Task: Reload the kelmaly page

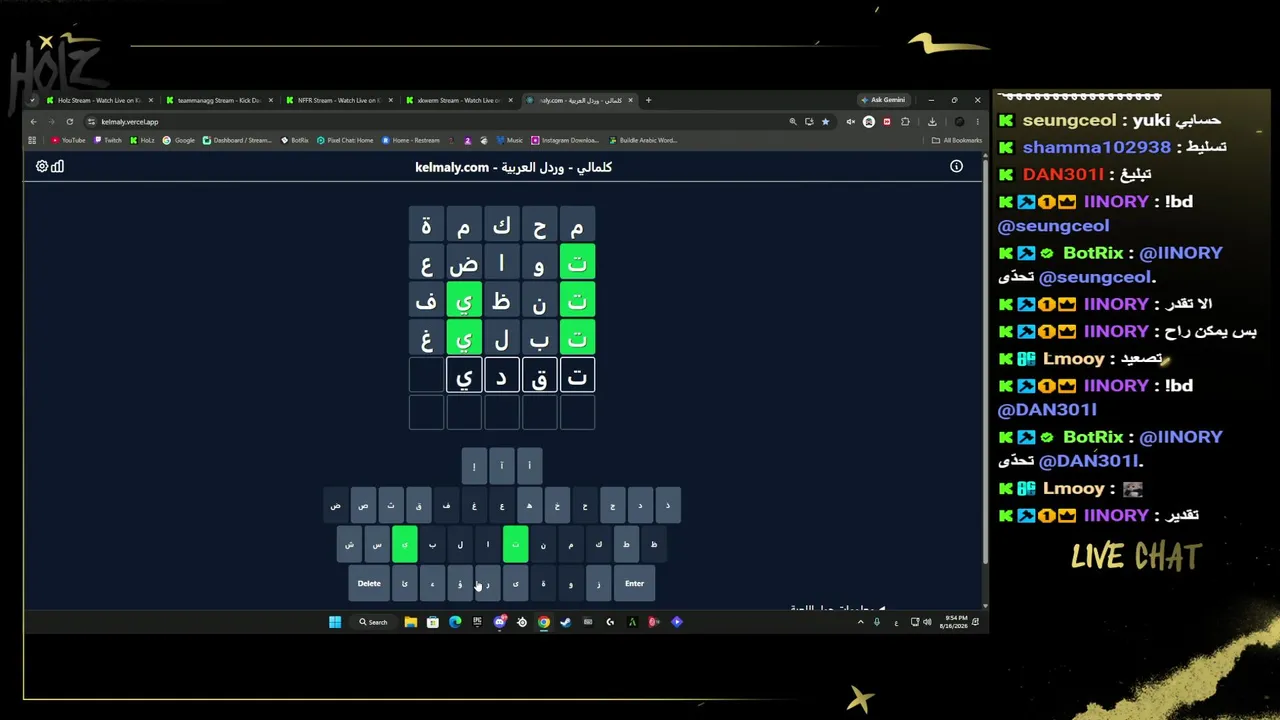Action: pos(69,122)
